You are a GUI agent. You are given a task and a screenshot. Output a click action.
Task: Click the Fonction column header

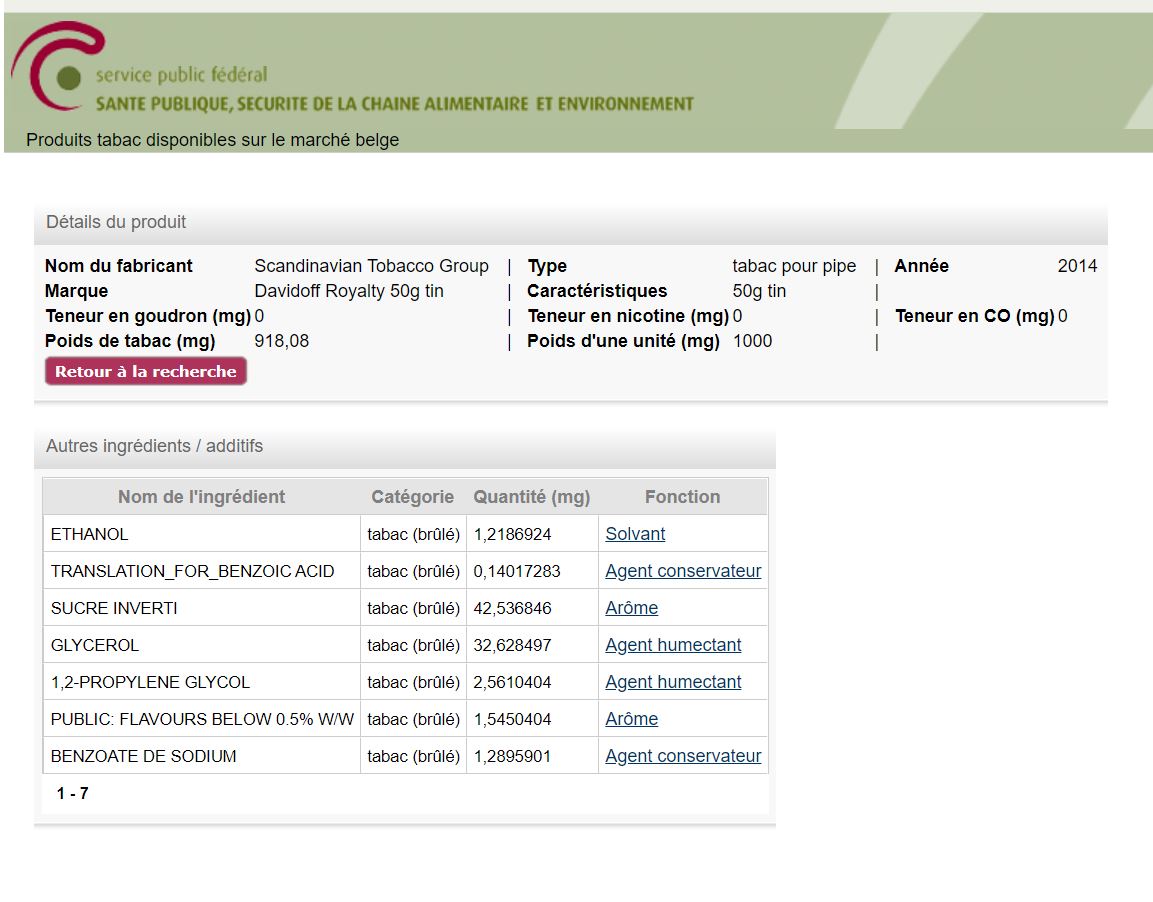pos(682,497)
